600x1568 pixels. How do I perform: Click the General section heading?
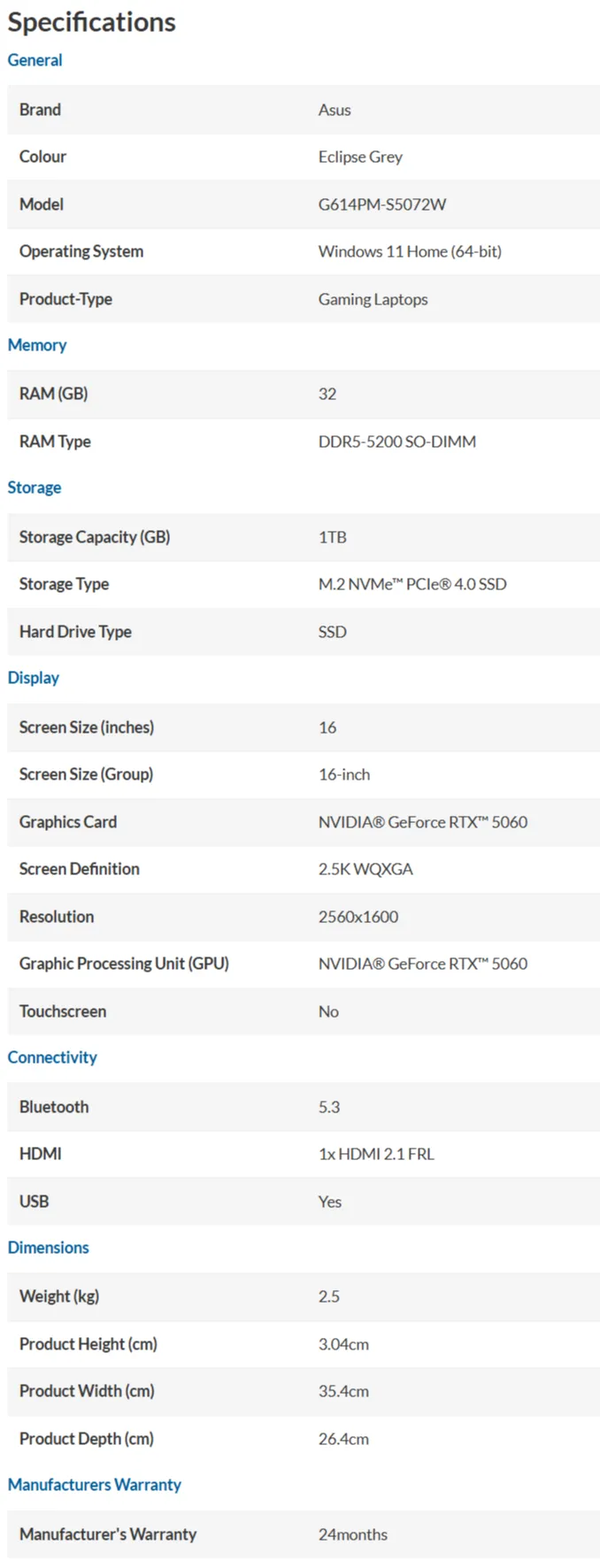pos(35,60)
